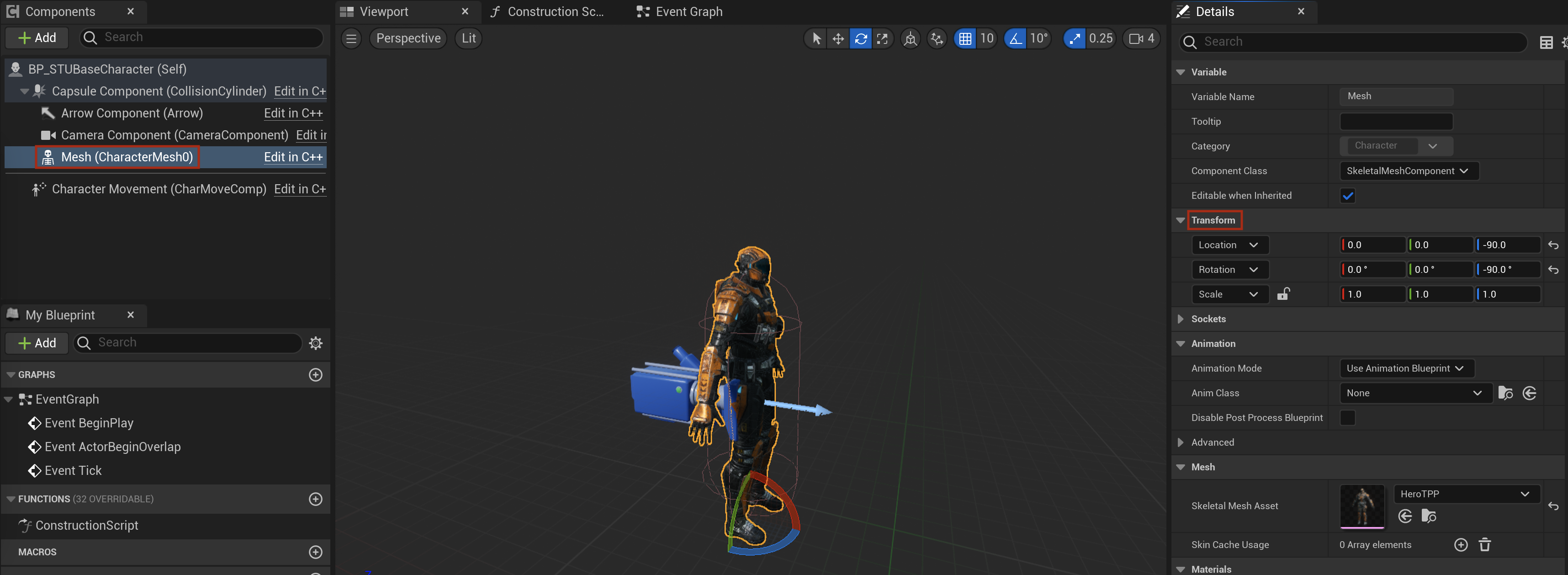1568x575 pixels.
Task: Select the My Blueprint panel tab
Action: point(60,315)
